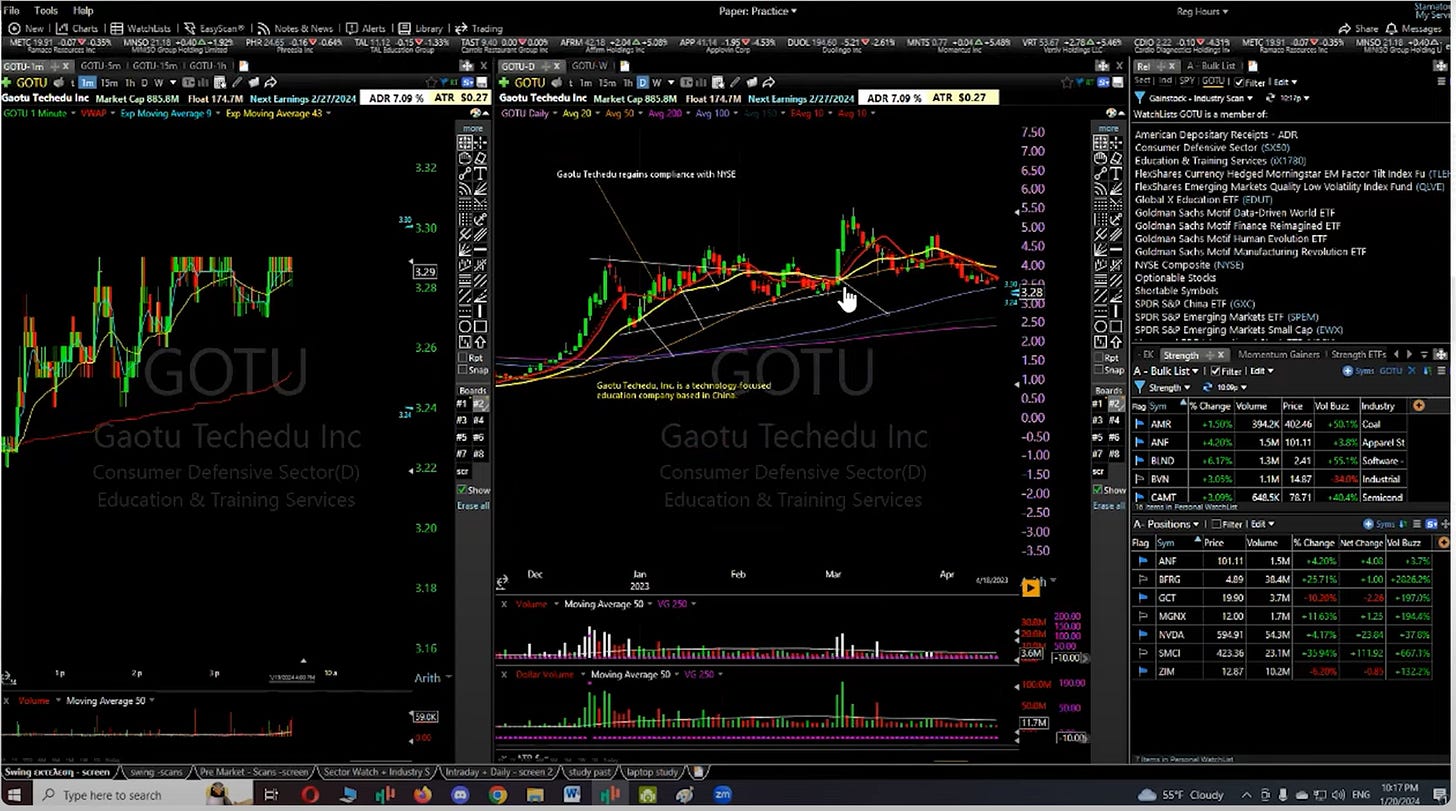1456x811 pixels.
Task: Click the pencil draw icon on 1-minute chart
Action: click(237, 82)
